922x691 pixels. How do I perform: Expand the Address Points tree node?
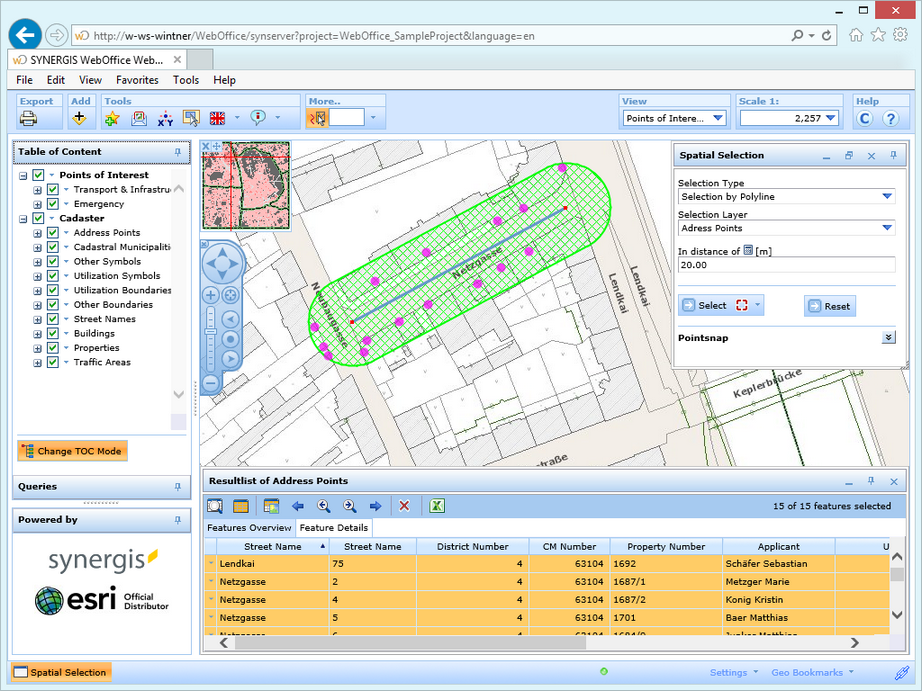[x=38, y=233]
